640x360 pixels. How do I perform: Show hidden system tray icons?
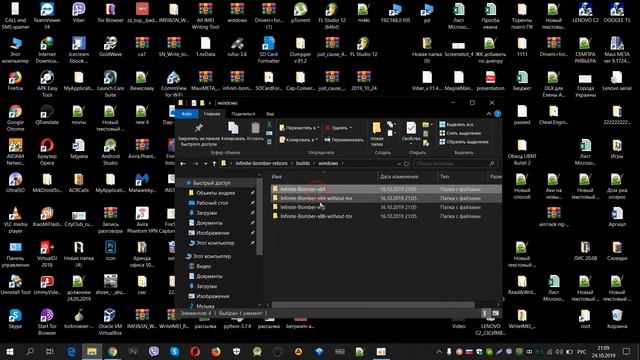point(439,351)
